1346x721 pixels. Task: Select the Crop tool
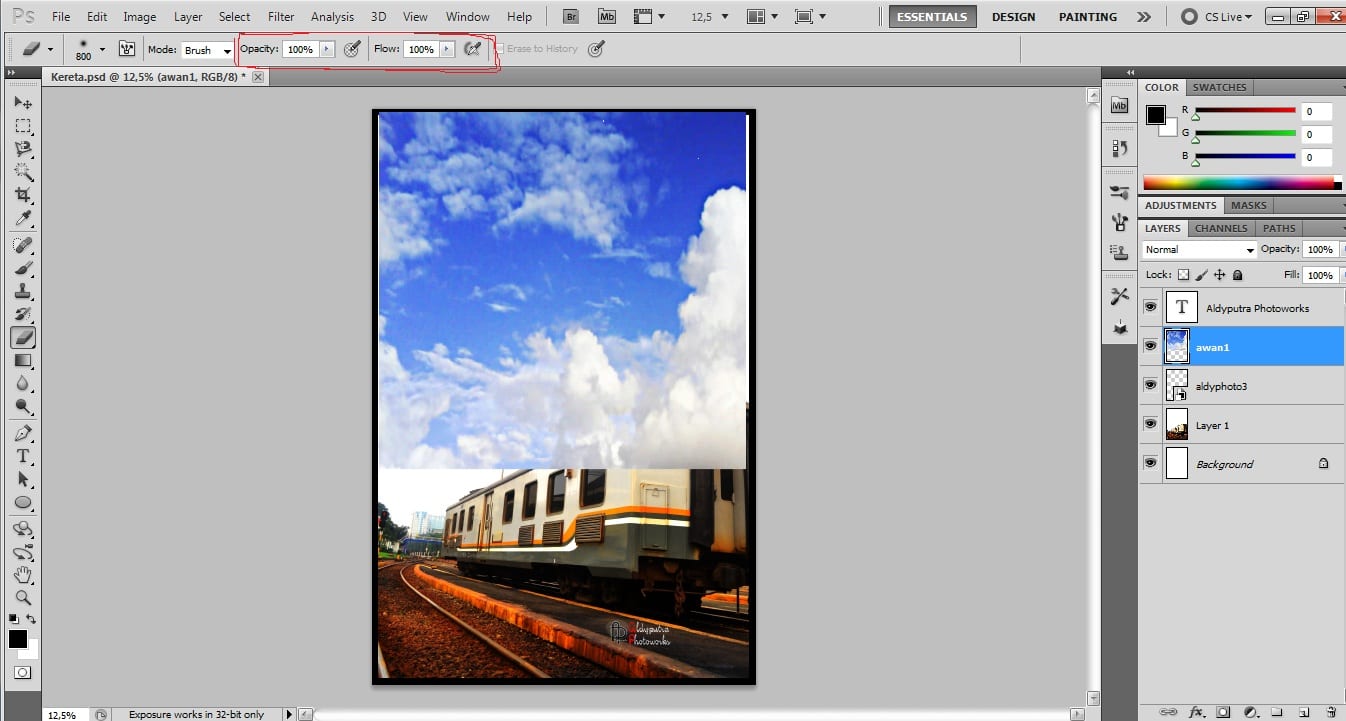click(x=22, y=195)
